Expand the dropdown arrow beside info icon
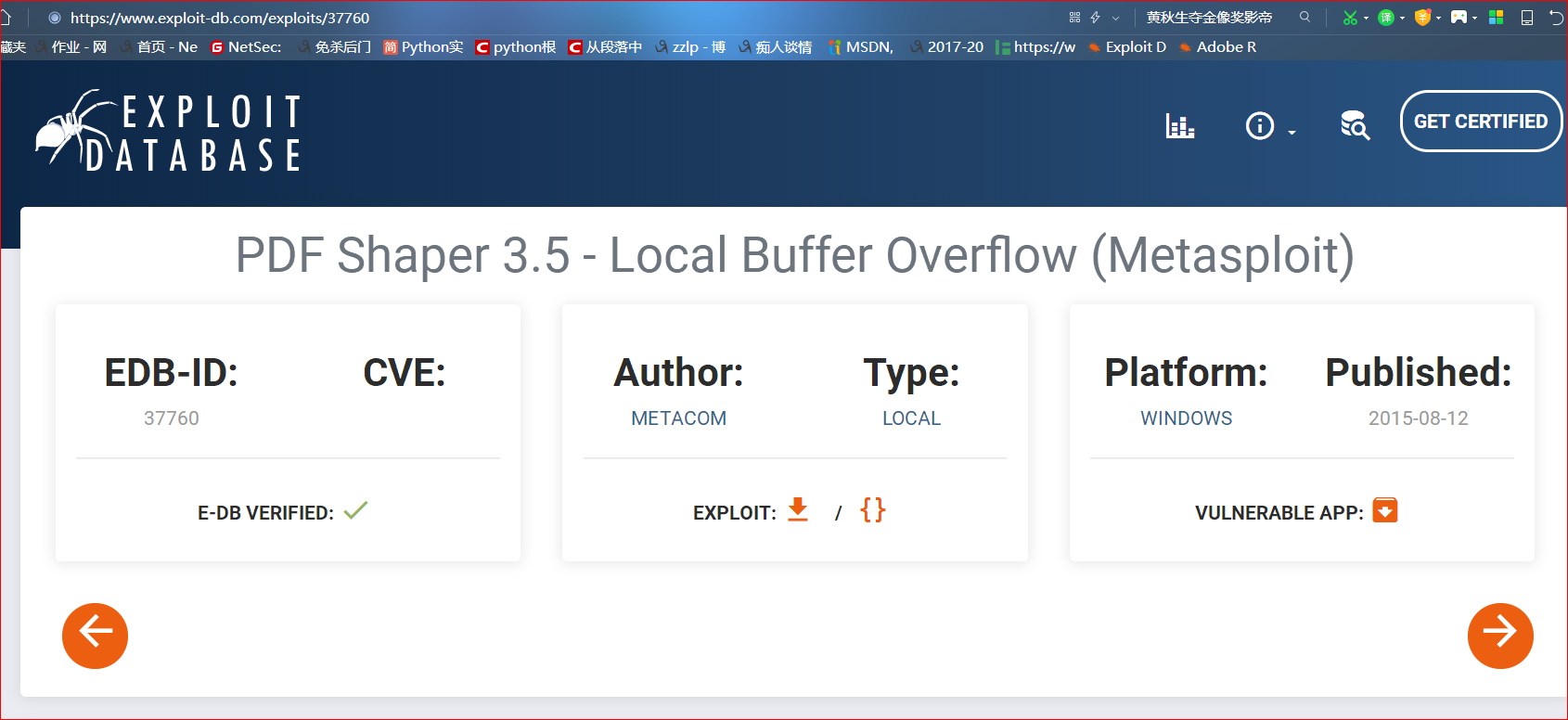 (1292, 133)
